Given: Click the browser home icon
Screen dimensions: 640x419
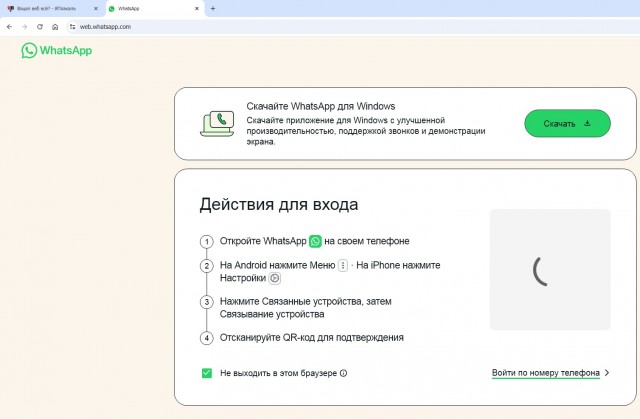Looking at the screenshot, I should click(55, 27).
